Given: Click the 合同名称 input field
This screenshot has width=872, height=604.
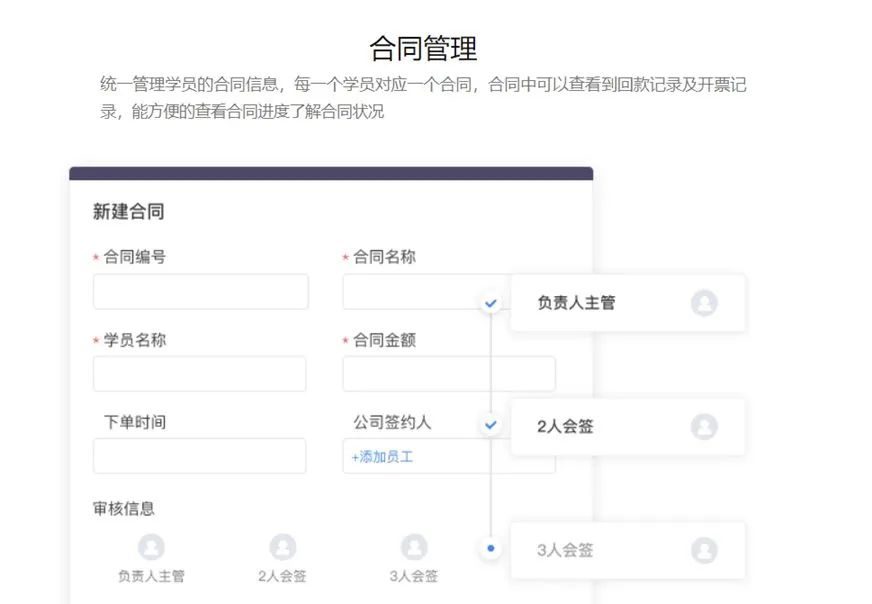Looking at the screenshot, I should [x=427, y=291].
